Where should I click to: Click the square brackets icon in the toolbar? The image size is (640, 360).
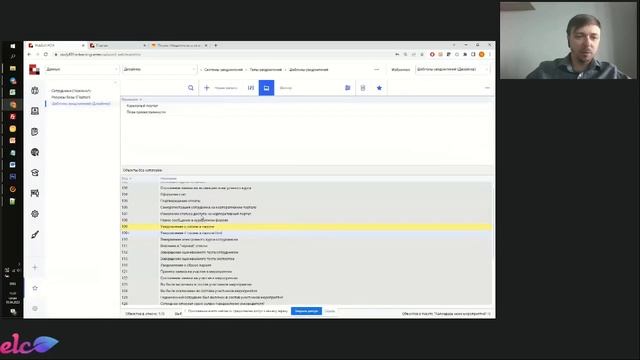pos(251,88)
